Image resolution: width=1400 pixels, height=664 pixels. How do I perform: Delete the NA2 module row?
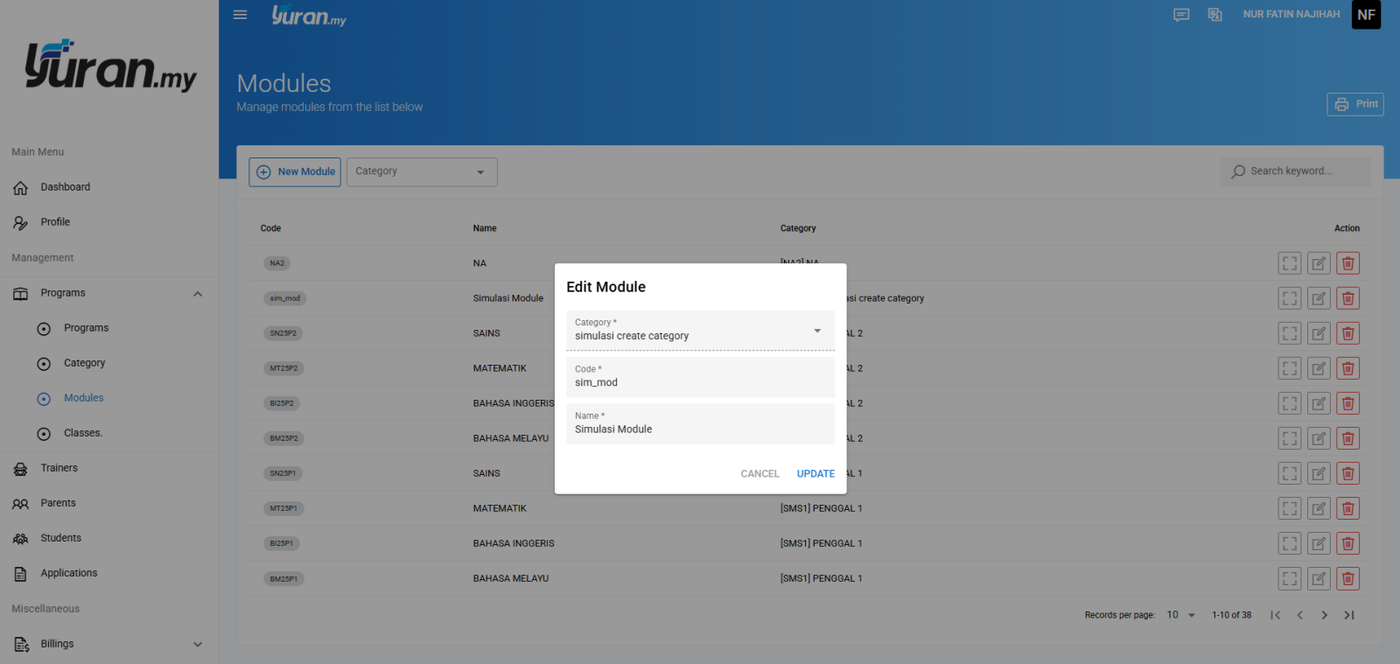(1348, 263)
